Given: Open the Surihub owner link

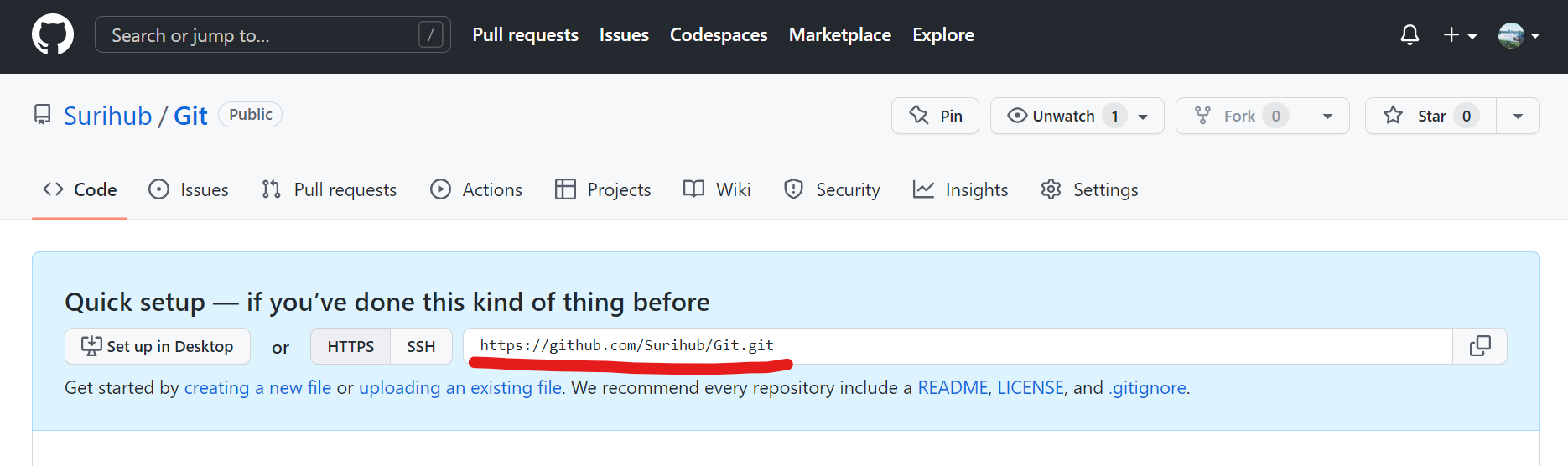Looking at the screenshot, I should click(x=108, y=116).
